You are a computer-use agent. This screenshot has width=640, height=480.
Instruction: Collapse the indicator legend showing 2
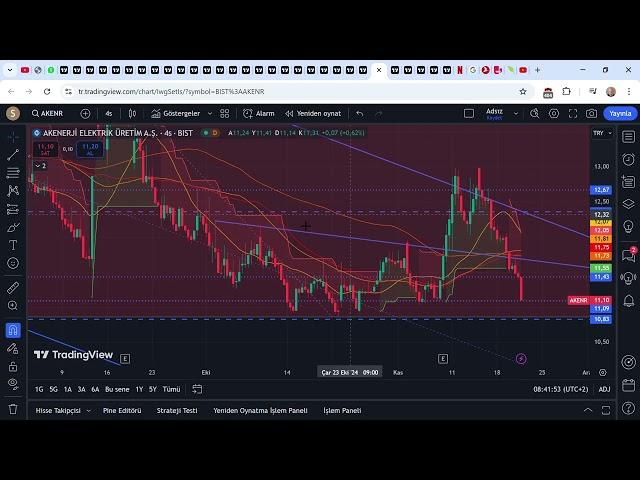click(40, 166)
